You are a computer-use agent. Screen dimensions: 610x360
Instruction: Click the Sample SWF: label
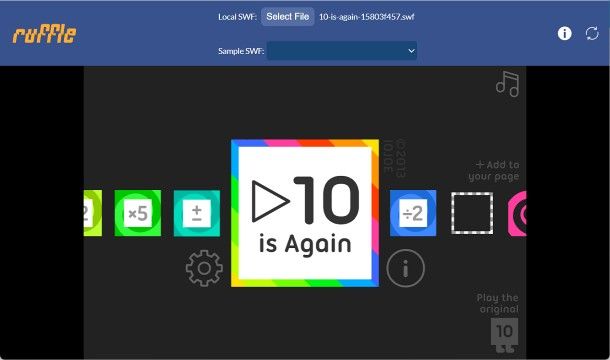coord(241,51)
